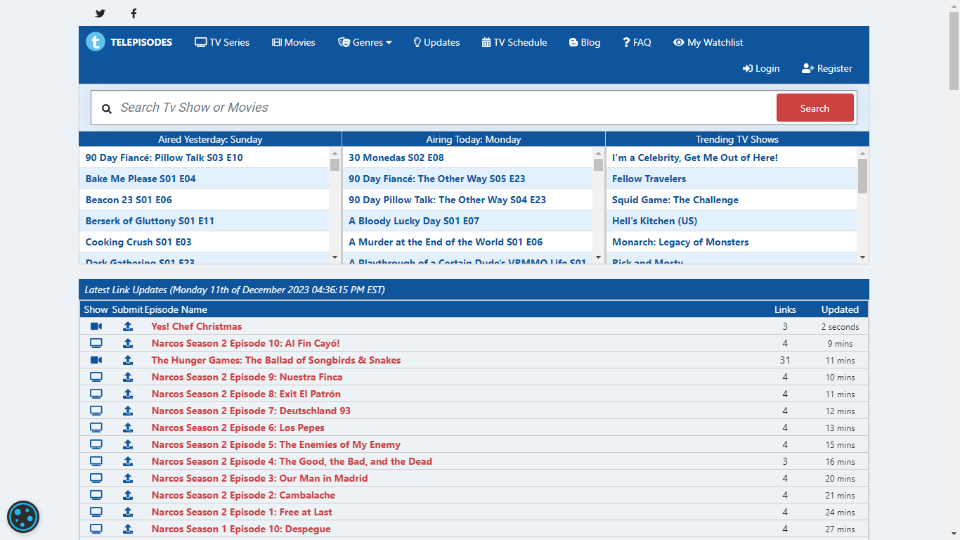Click movie camera icon for Yes! Chef Christmas
The width and height of the screenshot is (960, 540).
(96, 326)
